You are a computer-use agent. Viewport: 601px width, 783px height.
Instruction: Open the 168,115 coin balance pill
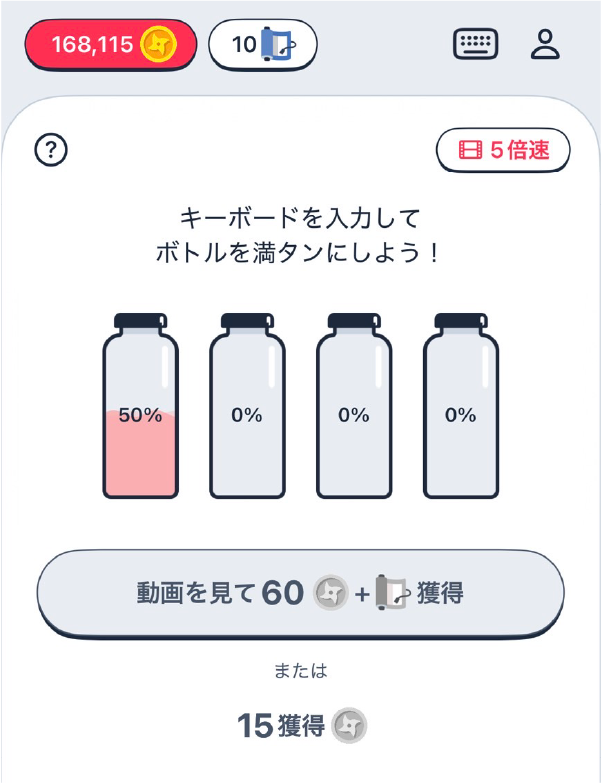point(109,44)
